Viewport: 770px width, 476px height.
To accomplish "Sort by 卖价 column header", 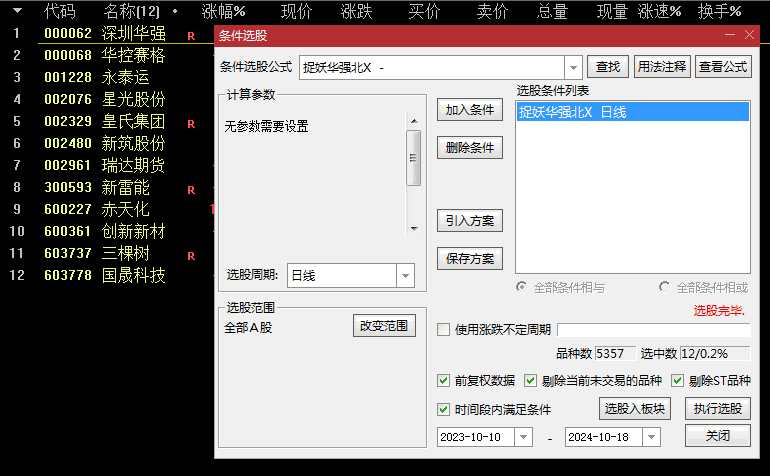I will 493,11.
